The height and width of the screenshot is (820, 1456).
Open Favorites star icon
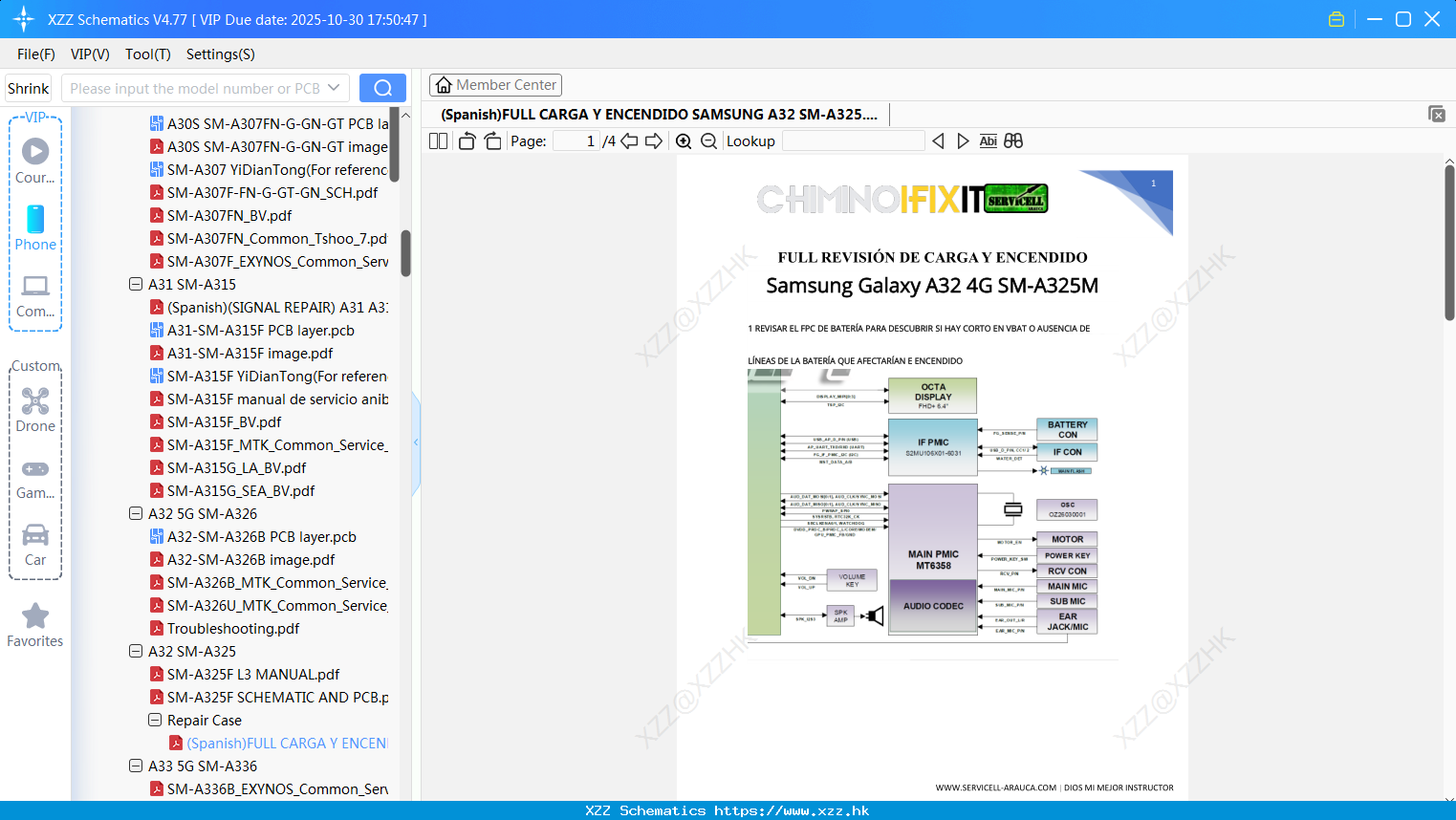pyautogui.click(x=35, y=625)
